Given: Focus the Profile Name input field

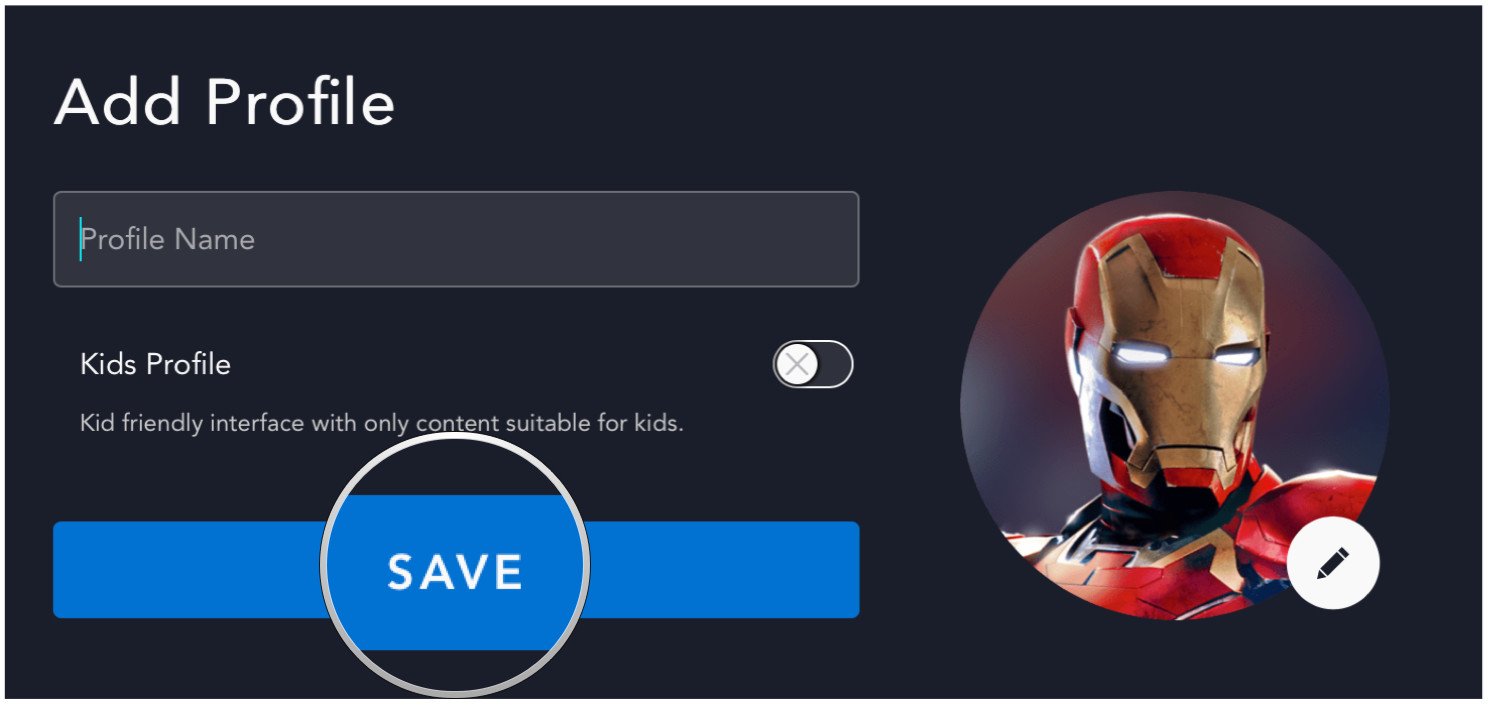Looking at the screenshot, I should [456, 239].
